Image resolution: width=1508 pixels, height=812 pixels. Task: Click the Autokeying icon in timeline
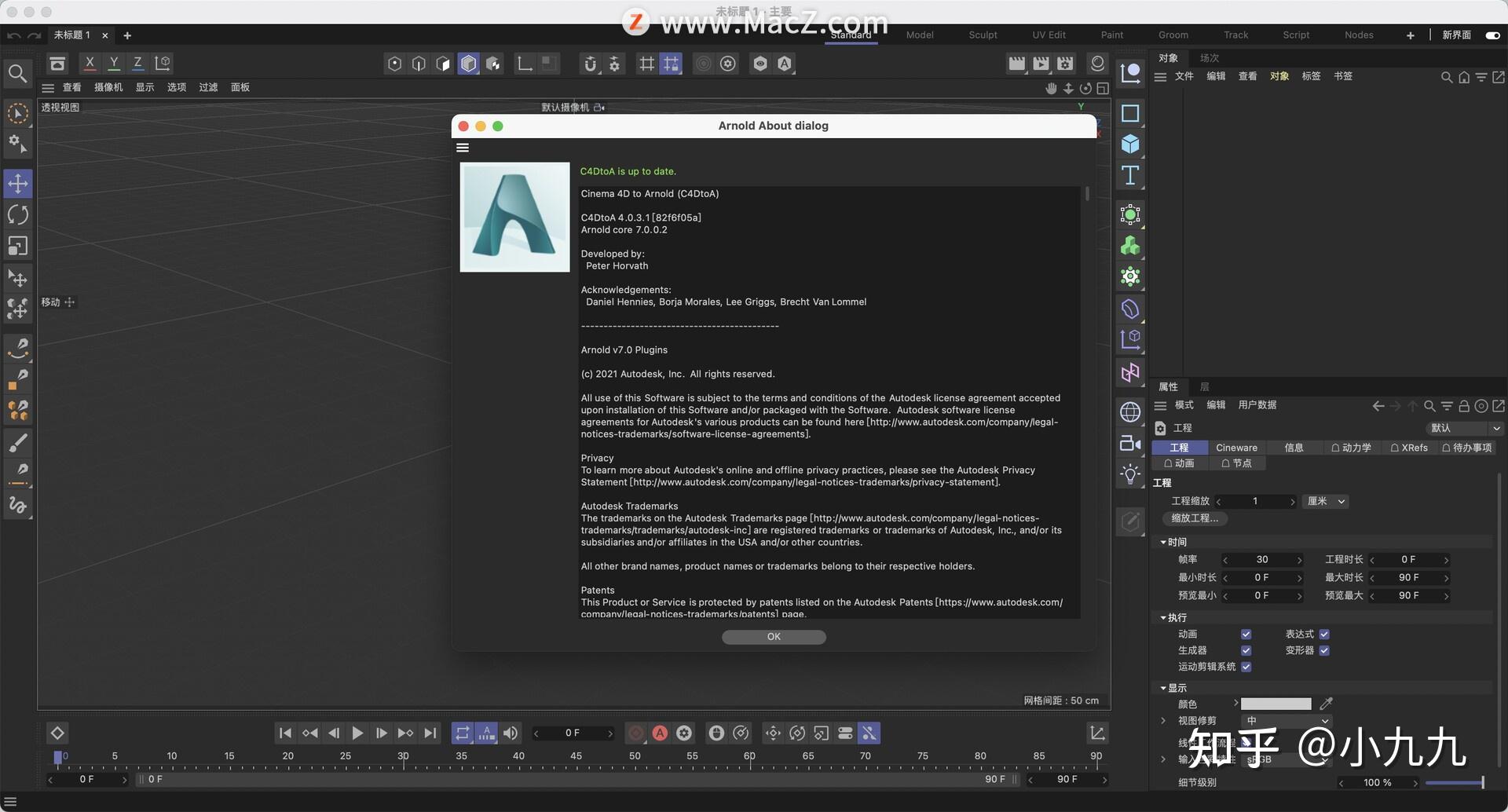tap(661, 733)
